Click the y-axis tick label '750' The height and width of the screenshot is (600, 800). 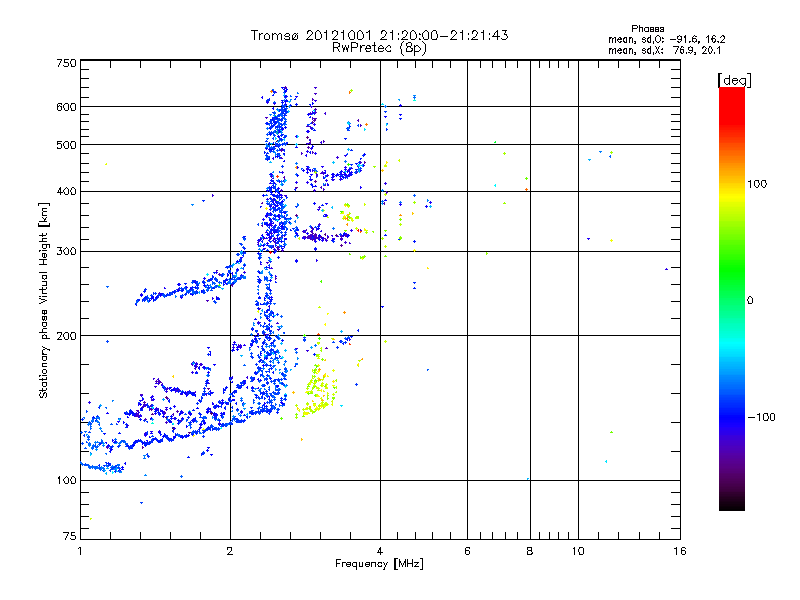(66, 63)
